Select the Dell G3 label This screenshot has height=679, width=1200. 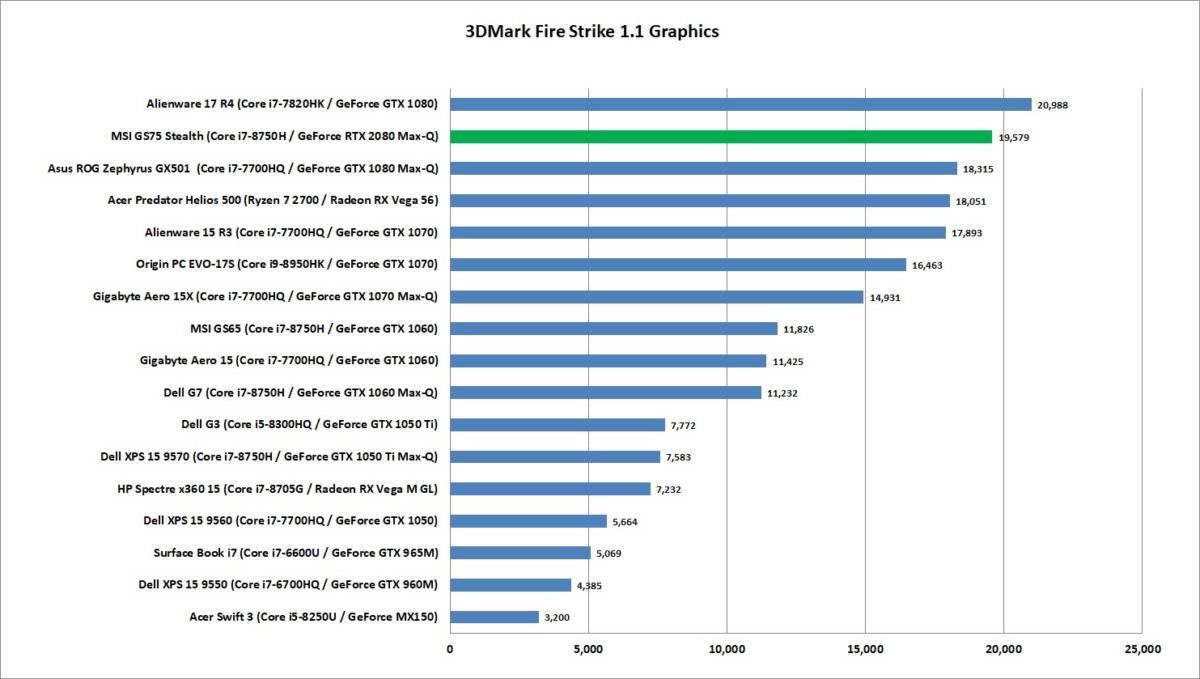click(x=311, y=424)
